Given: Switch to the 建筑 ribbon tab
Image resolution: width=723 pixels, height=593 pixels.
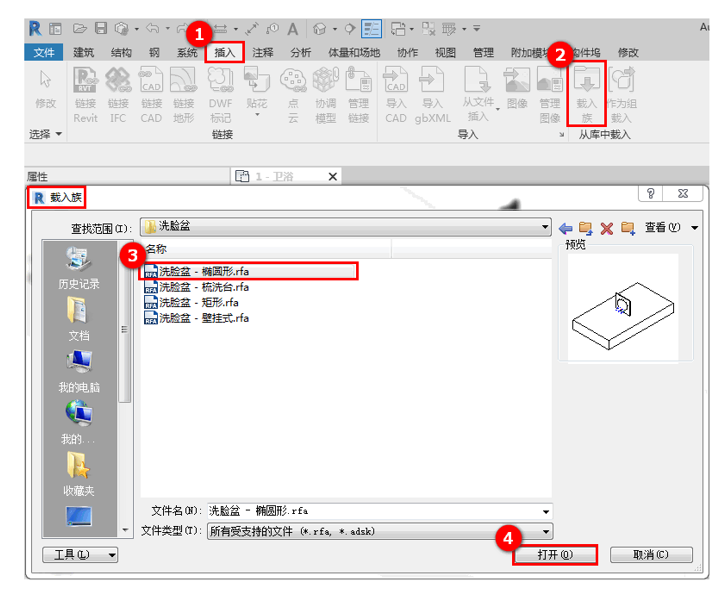Looking at the screenshot, I should pyautogui.click(x=83, y=53).
